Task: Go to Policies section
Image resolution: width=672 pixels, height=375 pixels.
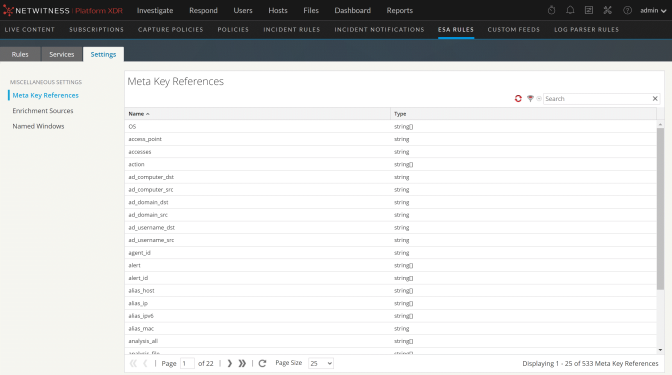Action: 233,30
